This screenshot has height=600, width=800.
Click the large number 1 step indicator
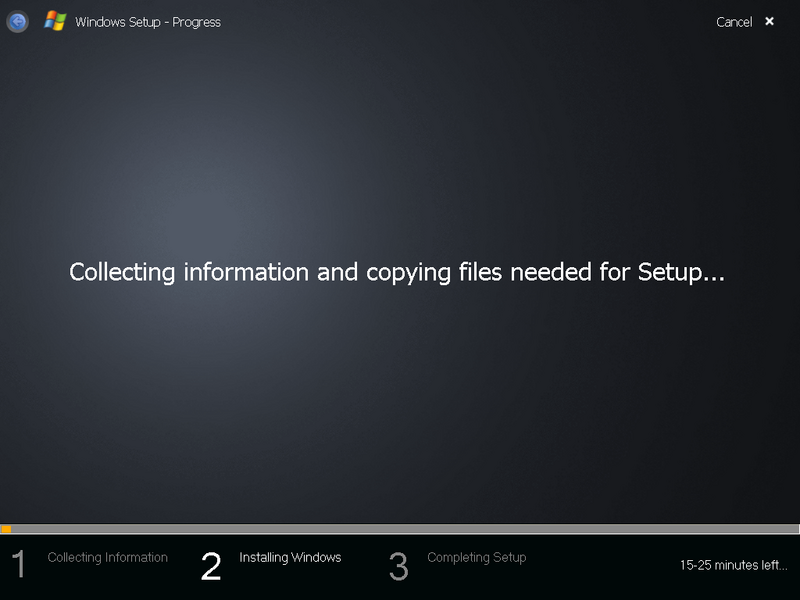coord(18,564)
